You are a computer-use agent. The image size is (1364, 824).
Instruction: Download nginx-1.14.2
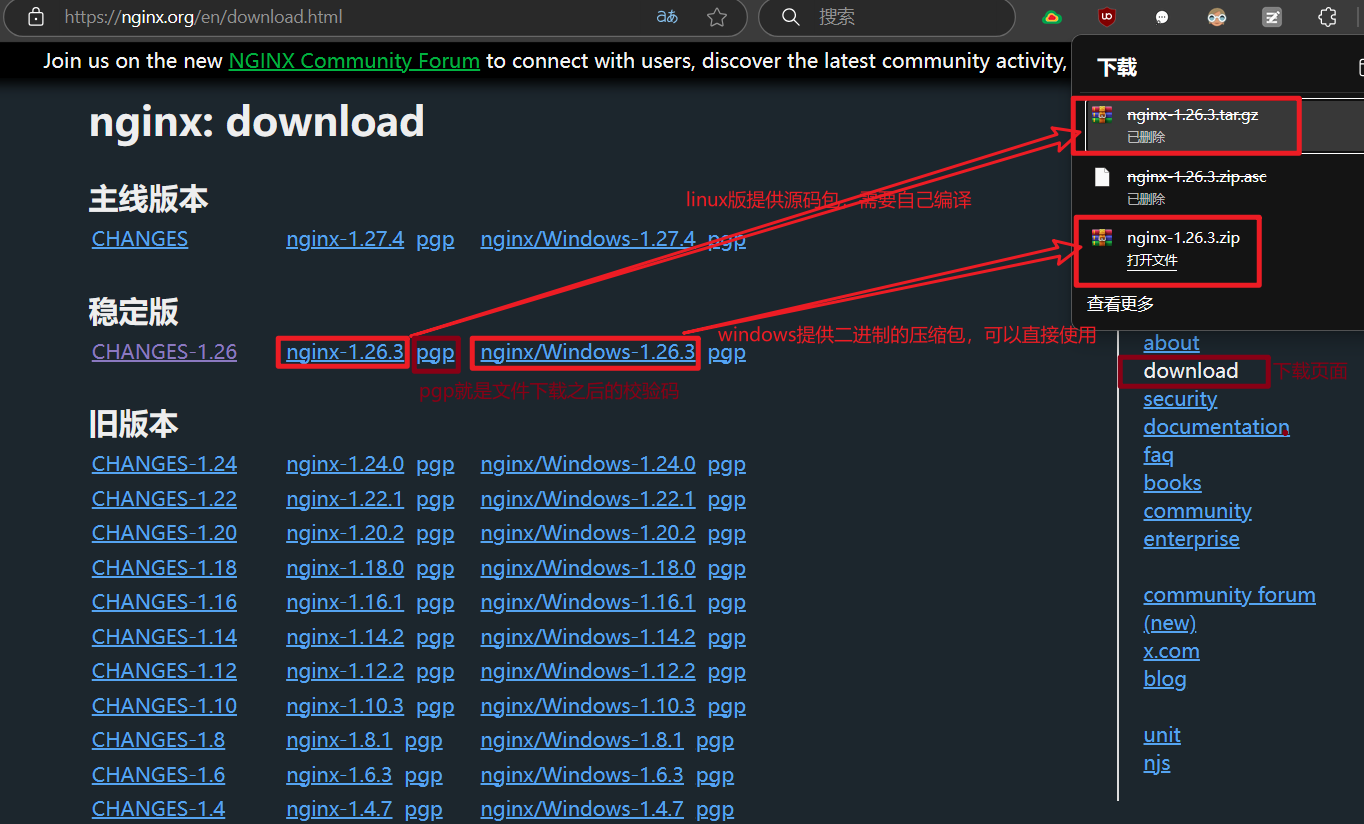pyautogui.click(x=345, y=637)
